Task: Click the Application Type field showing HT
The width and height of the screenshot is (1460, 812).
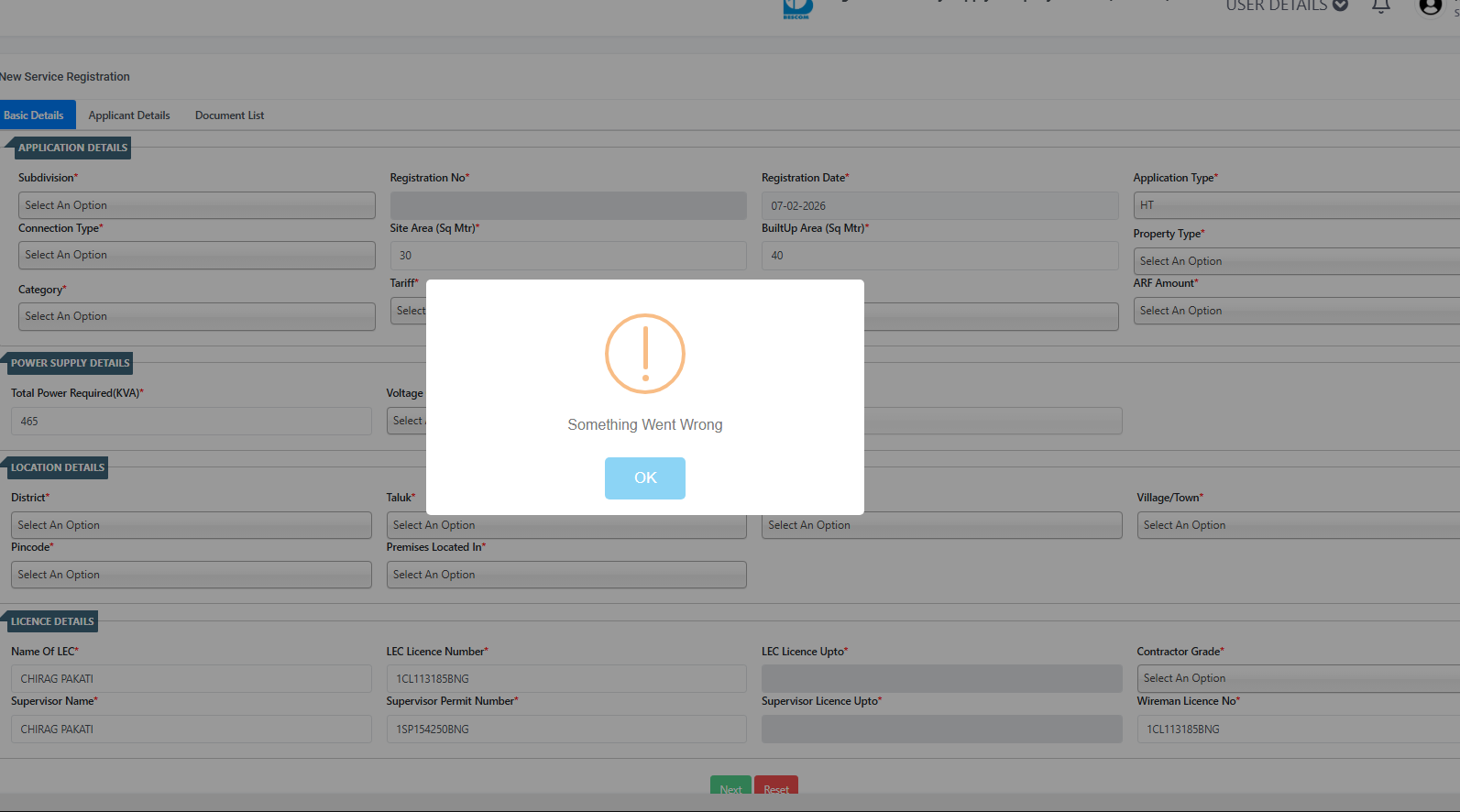Action: 1297,205
